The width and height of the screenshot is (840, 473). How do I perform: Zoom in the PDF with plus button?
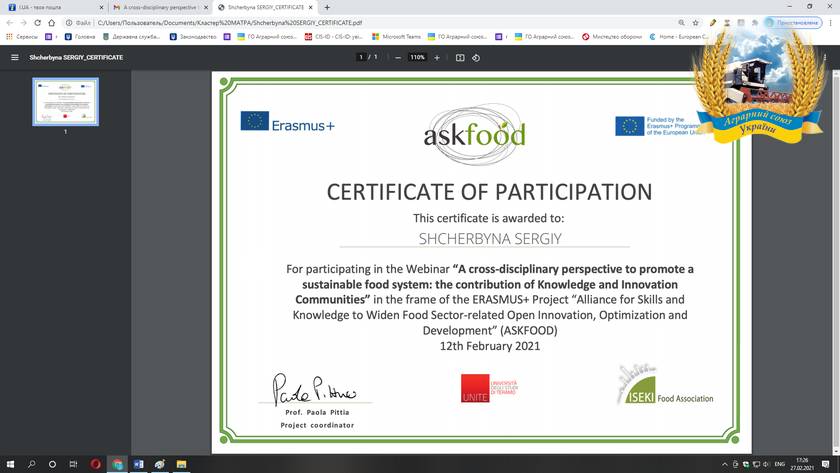(x=437, y=57)
